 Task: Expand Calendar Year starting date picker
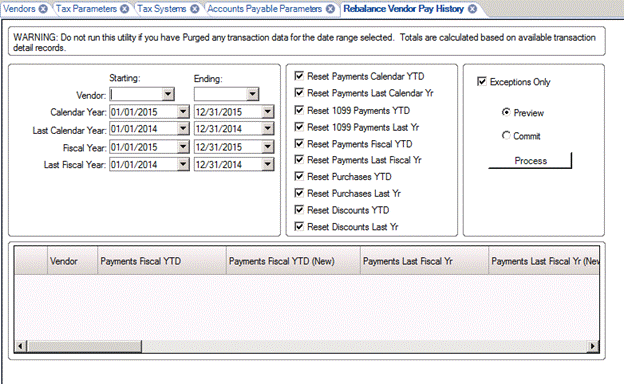click(x=183, y=112)
